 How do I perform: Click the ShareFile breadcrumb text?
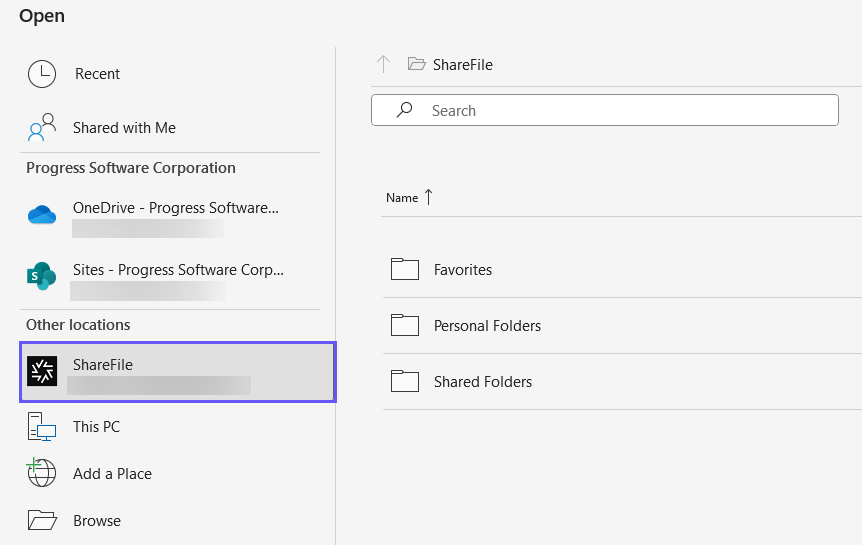pyautogui.click(x=463, y=65)
